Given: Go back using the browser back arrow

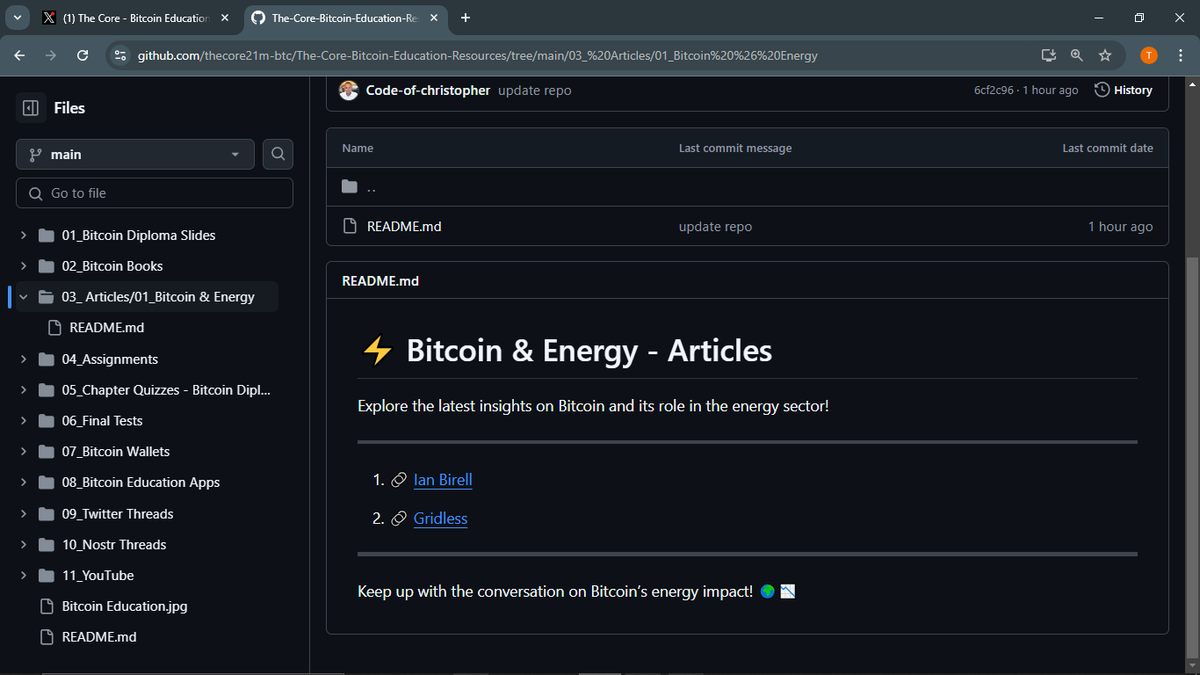Looking at the screenshot, I should point(19,55).
